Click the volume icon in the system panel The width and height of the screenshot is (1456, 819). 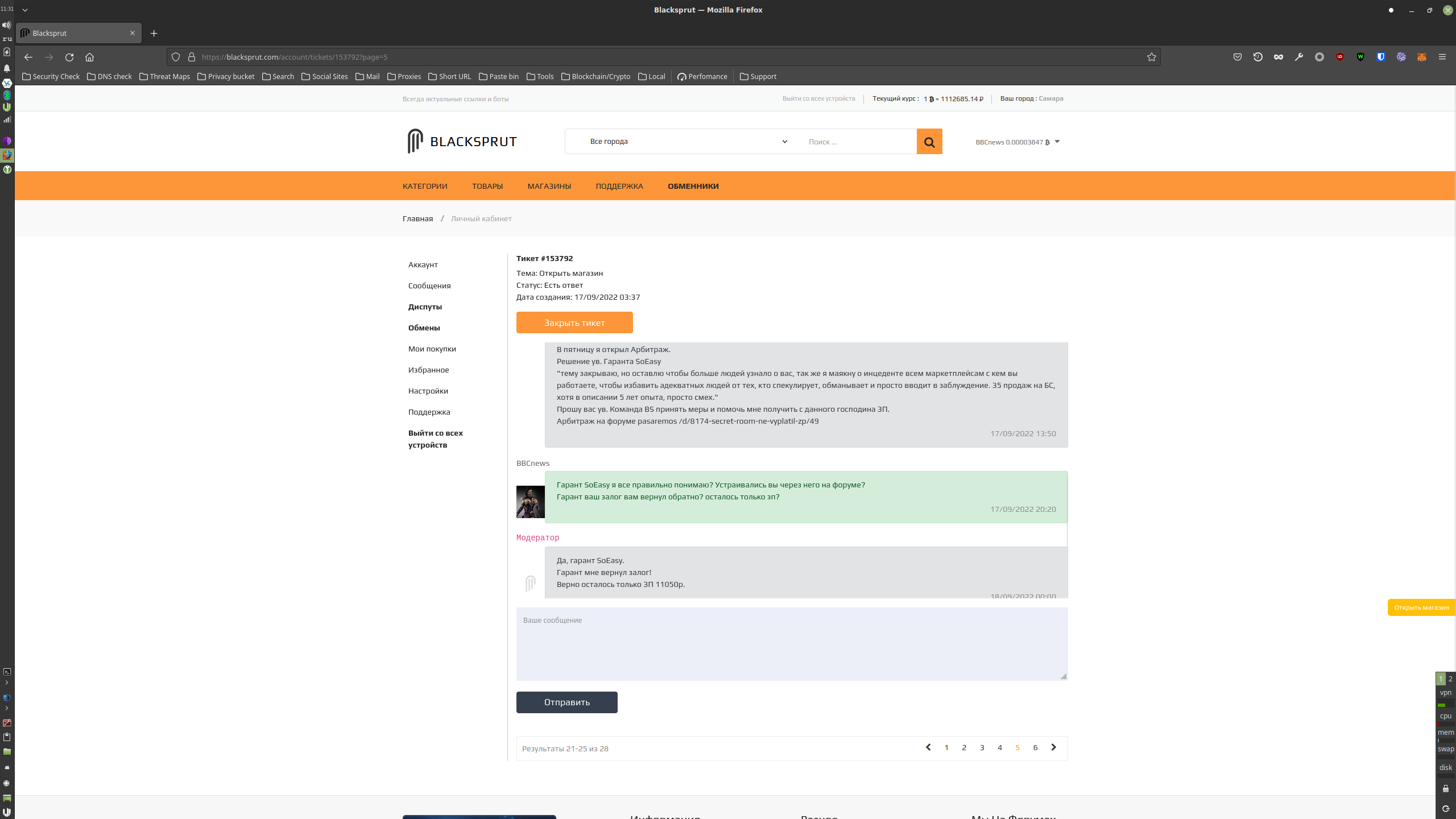click(x=7, y=25)
